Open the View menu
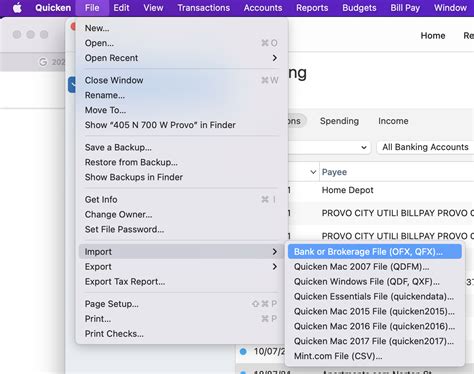The width and height of the screenshot is (474, 374). click(x=153, y=8)
